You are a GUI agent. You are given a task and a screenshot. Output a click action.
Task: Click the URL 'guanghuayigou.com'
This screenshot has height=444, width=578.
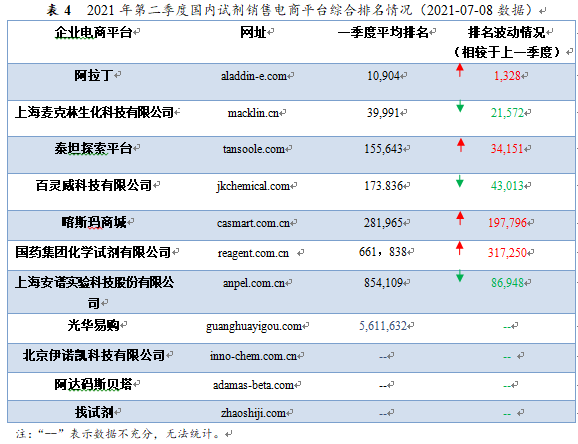pyautogui.click(x=254, y=327)
